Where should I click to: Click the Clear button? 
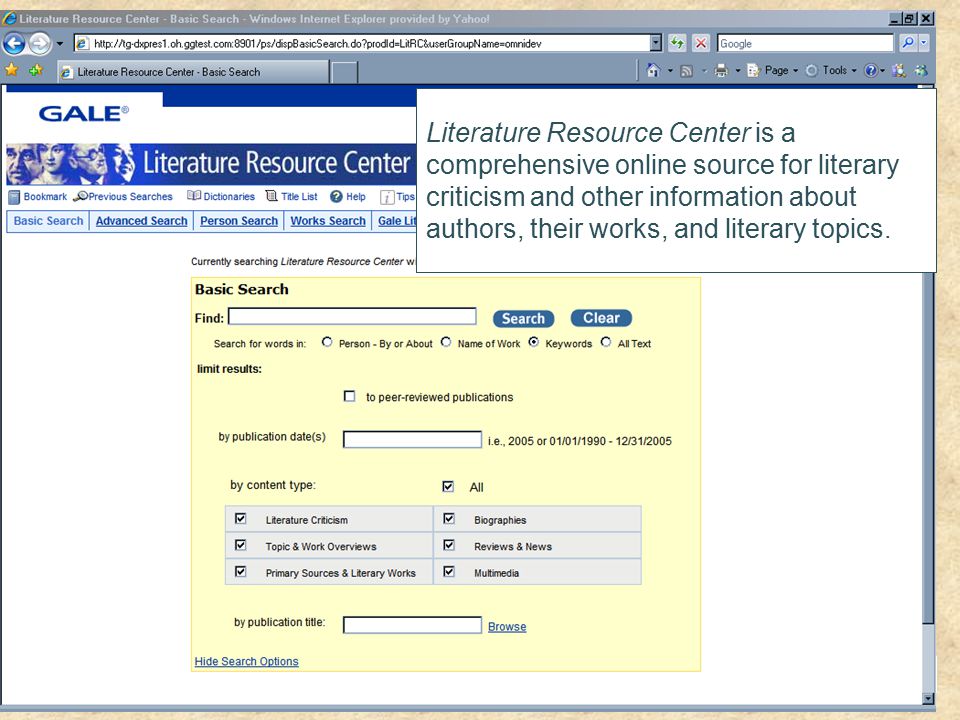(x=601, y=318)
